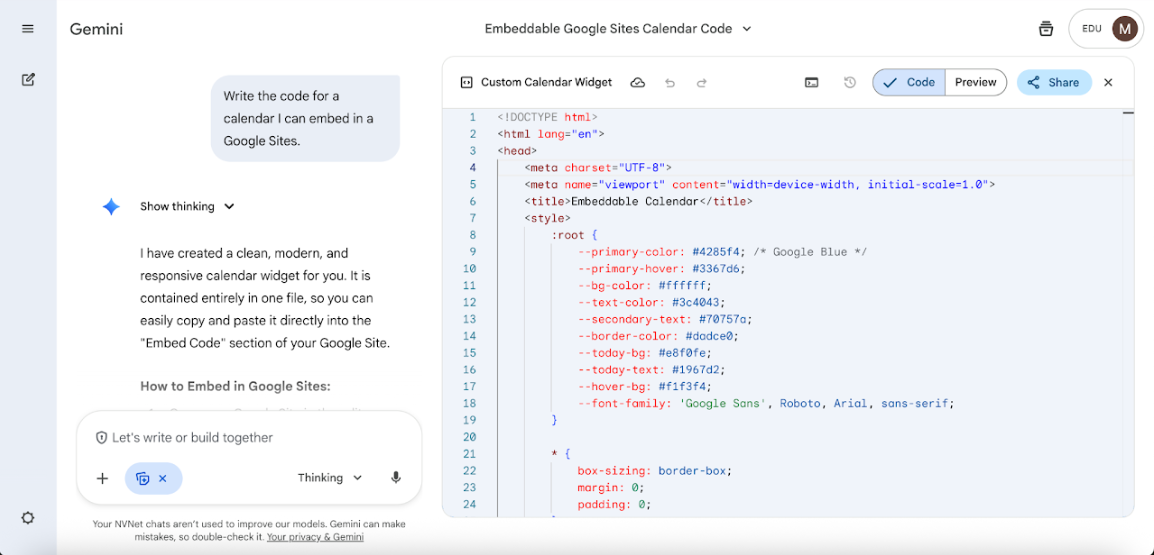Screen dimensions: 1154x555
Task: Expand the Show thinking section
Action: (187, 207)
